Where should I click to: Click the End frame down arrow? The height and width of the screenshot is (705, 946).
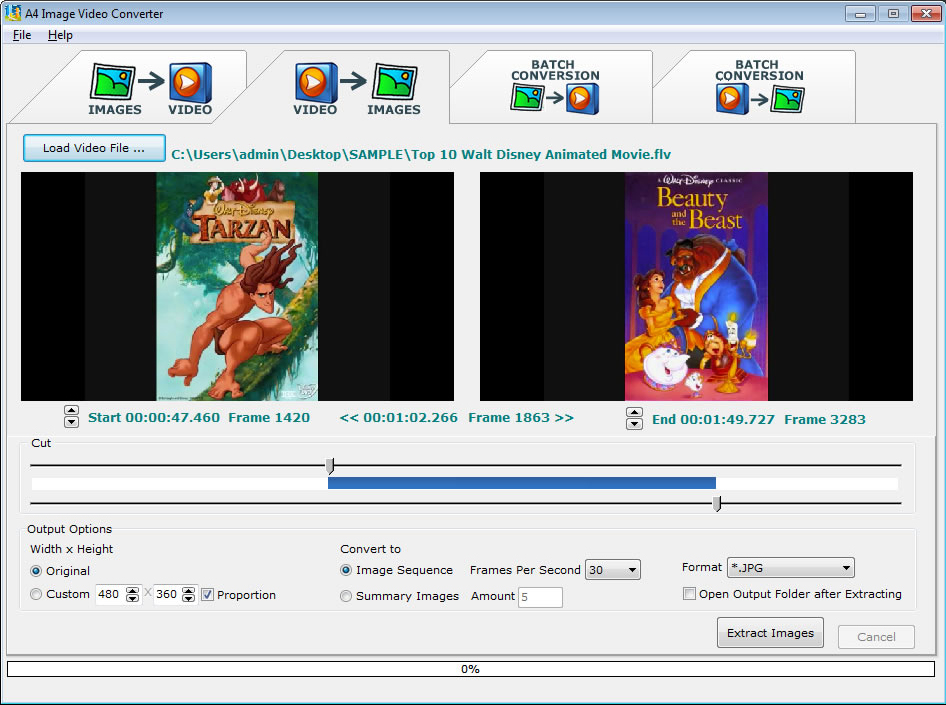click(634, 425)
